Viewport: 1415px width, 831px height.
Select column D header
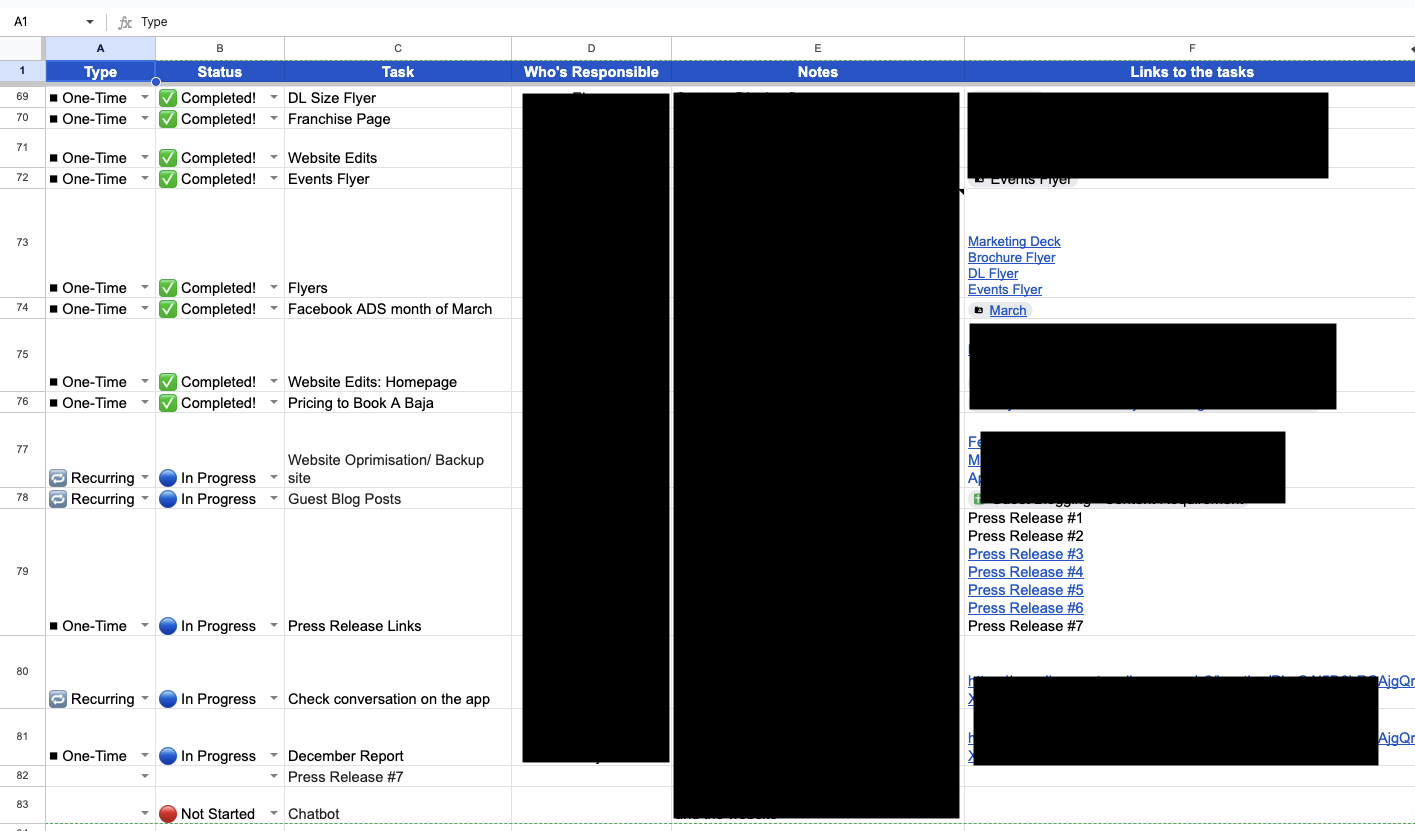pyautogui.click(x=591, y=48)
